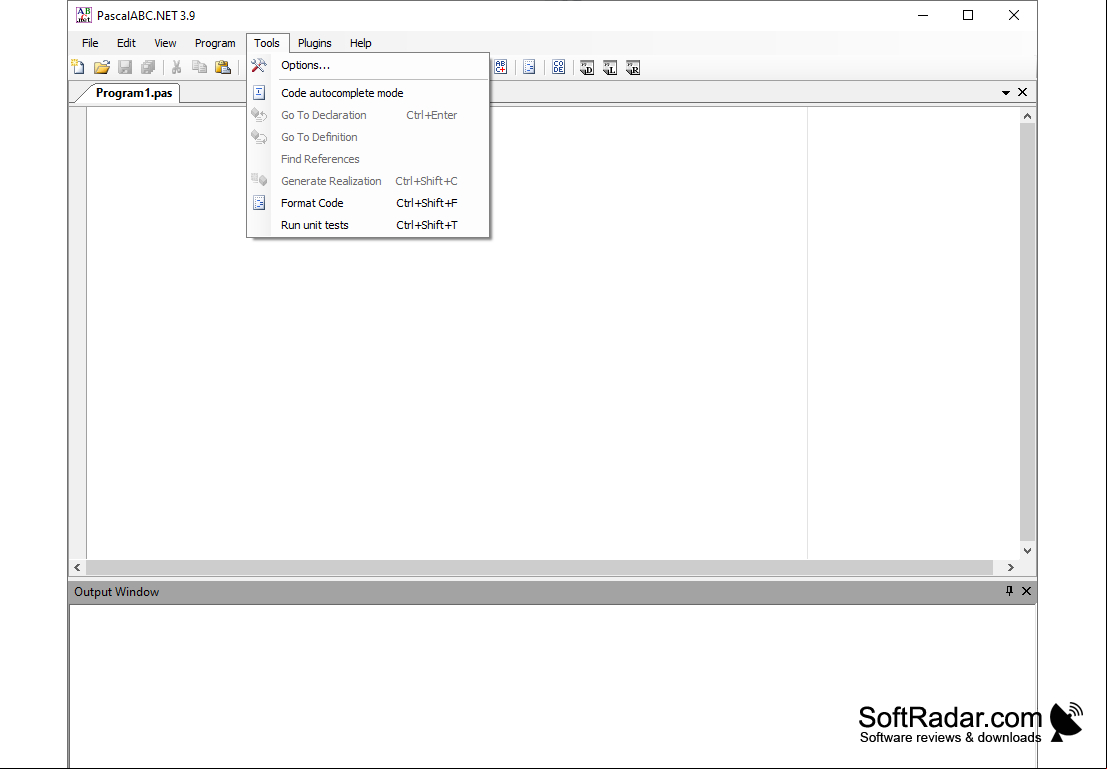The image size is (1107, 769).
Task: Click the editor horizontal scrollbar thumb
Action: 539,567
